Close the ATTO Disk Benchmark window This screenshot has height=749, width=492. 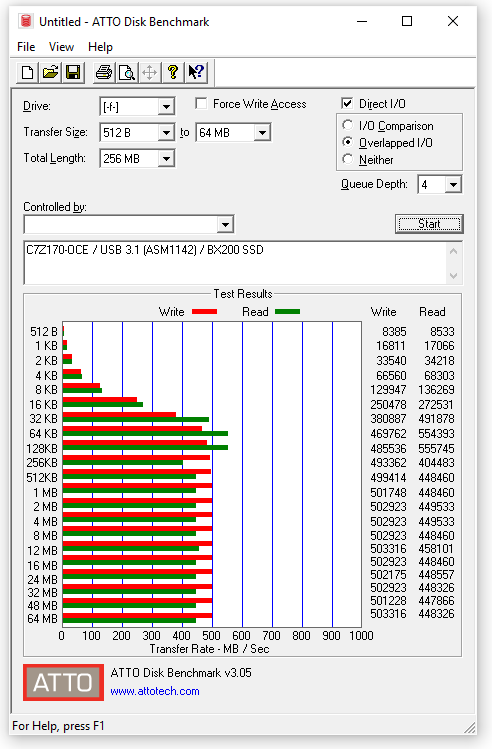(x=453, y=21)
